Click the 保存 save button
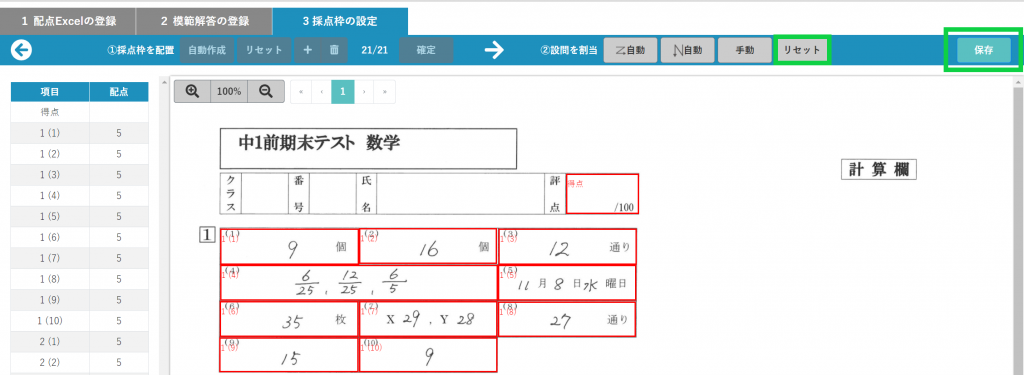Viewport: 1024px width, 375px height. 984,50
